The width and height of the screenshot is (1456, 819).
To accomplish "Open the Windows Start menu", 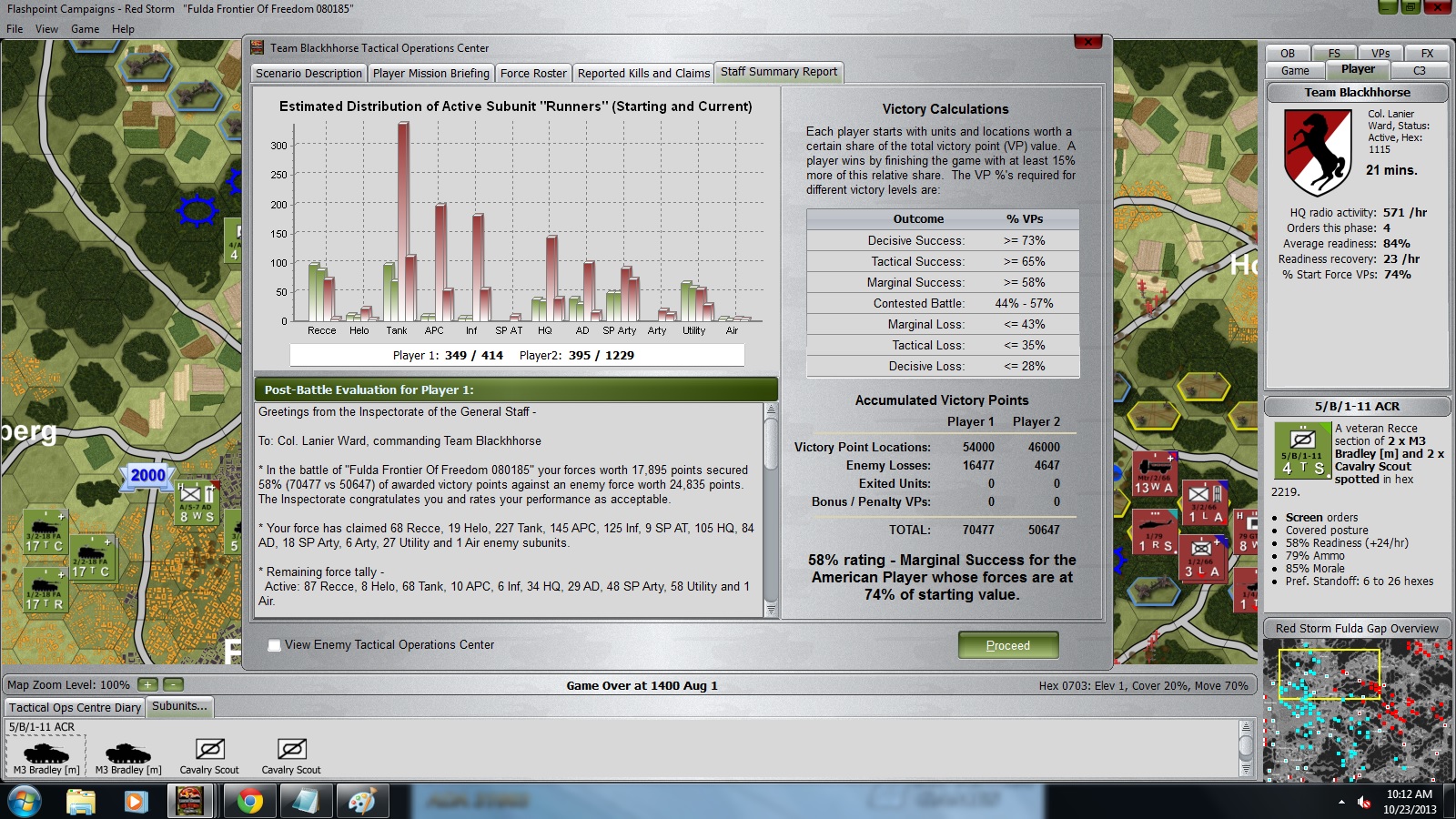I will (x=25, y=802).
